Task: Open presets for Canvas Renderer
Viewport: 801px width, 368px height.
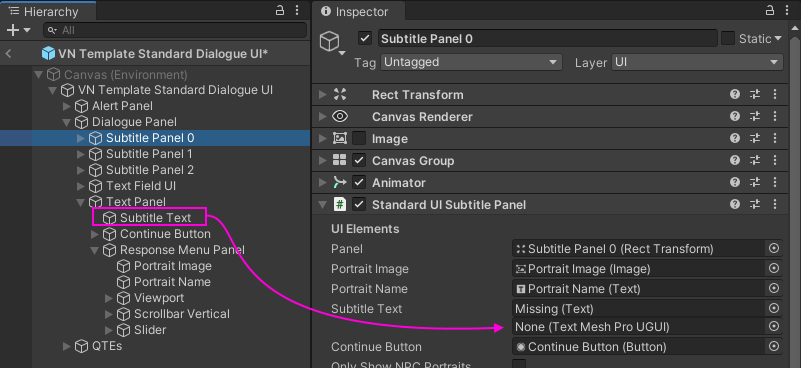Action: [x=755, y=117]
